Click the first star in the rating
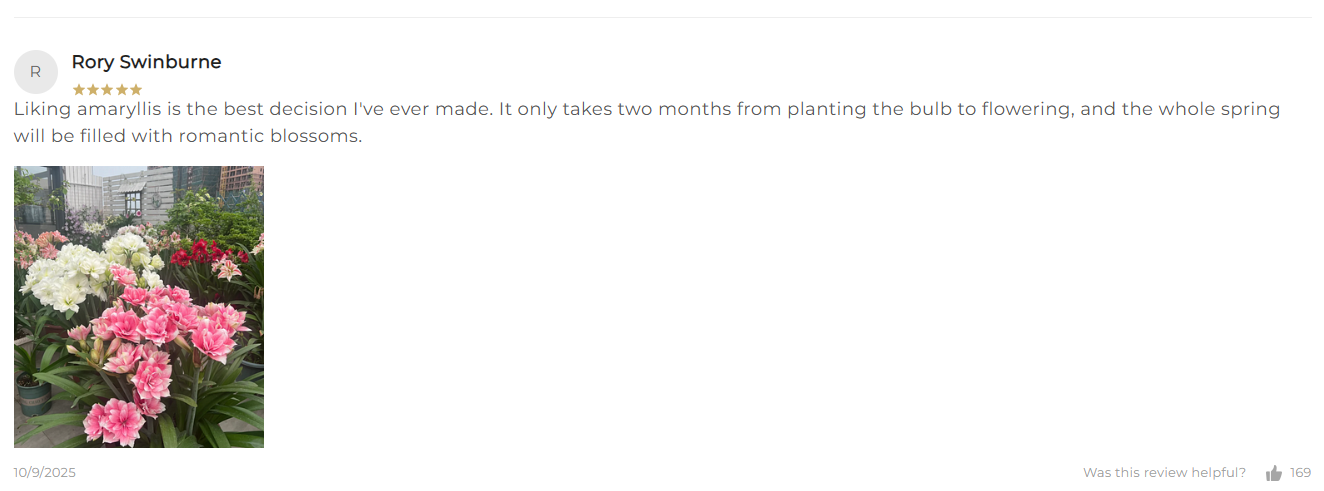The width and height of the screenshot is (1324, 491). [79, 90]
